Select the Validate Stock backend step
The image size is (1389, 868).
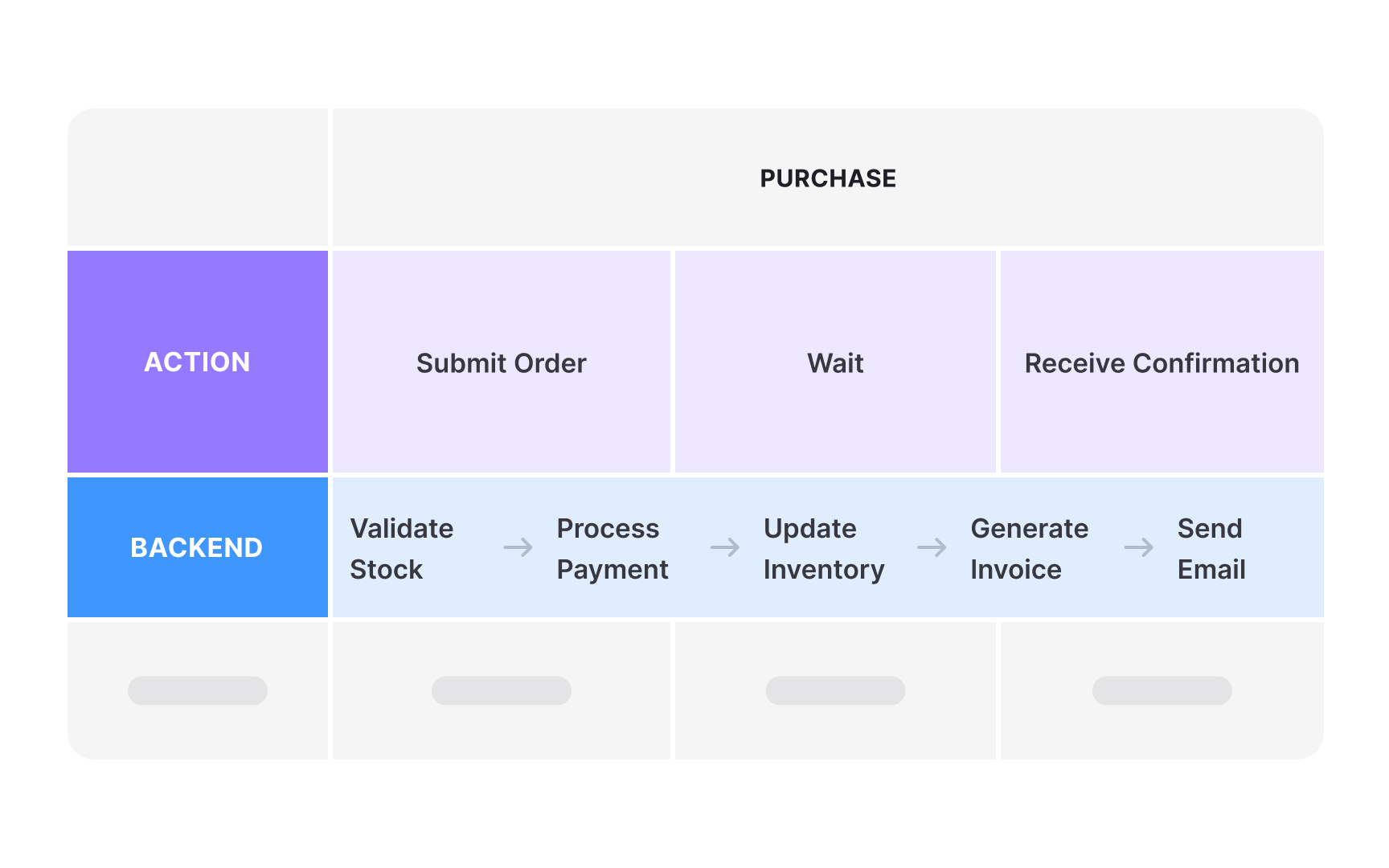click(402, 549)
